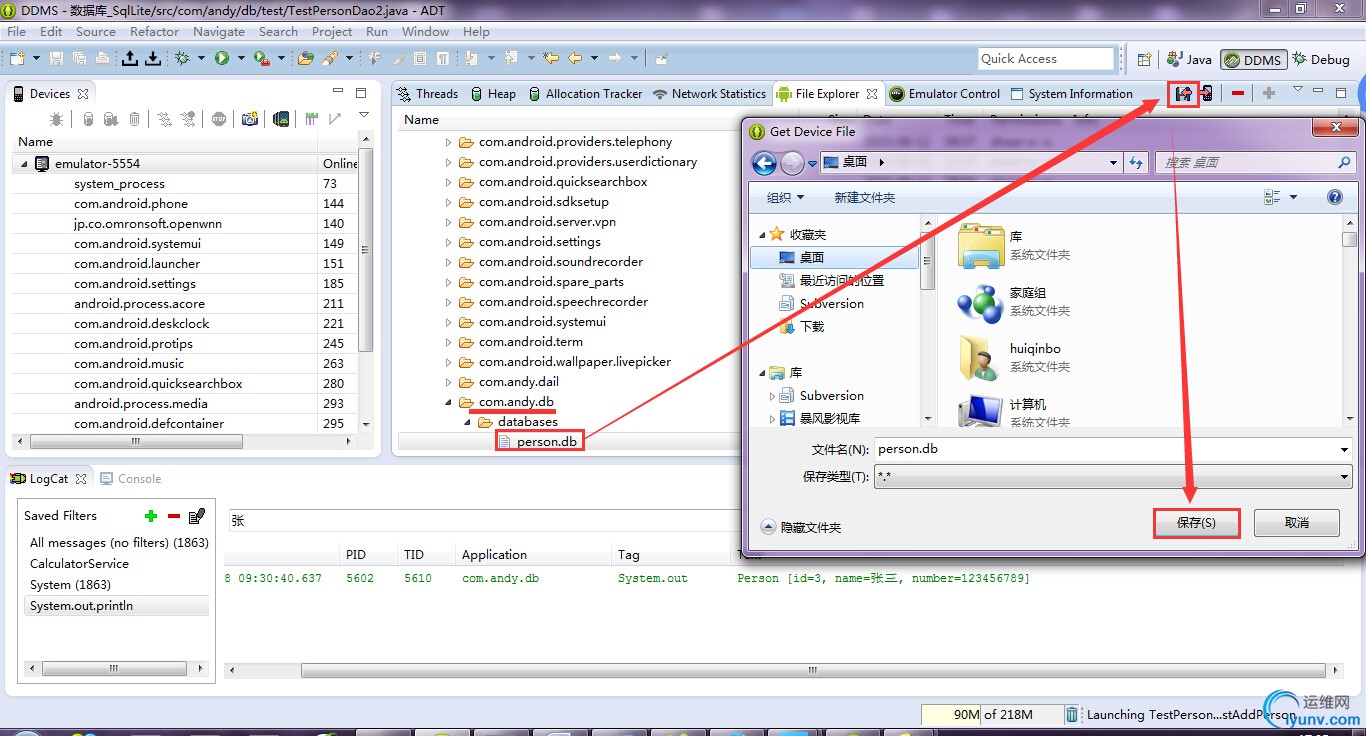Switch to the Heap tab
1366x736 pixels.
(x=493, y=94)
